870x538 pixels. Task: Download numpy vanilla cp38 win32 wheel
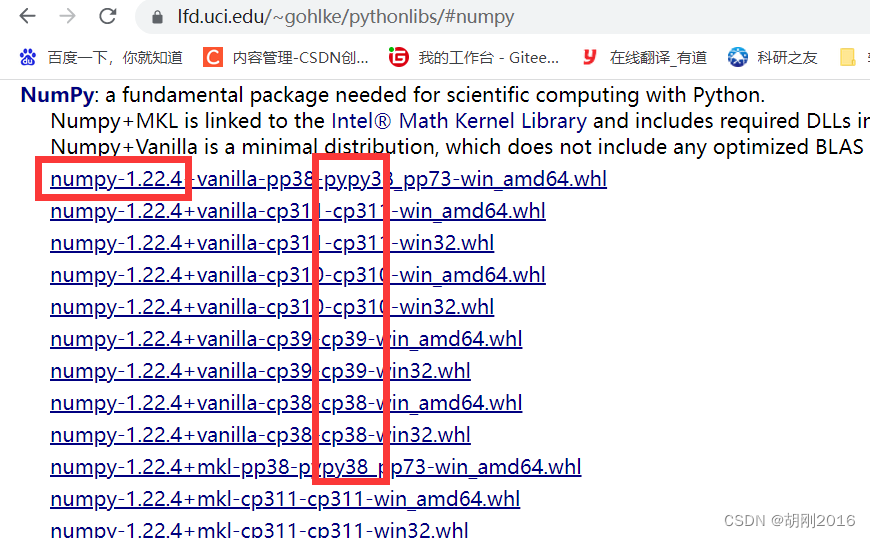click(260, 435)
